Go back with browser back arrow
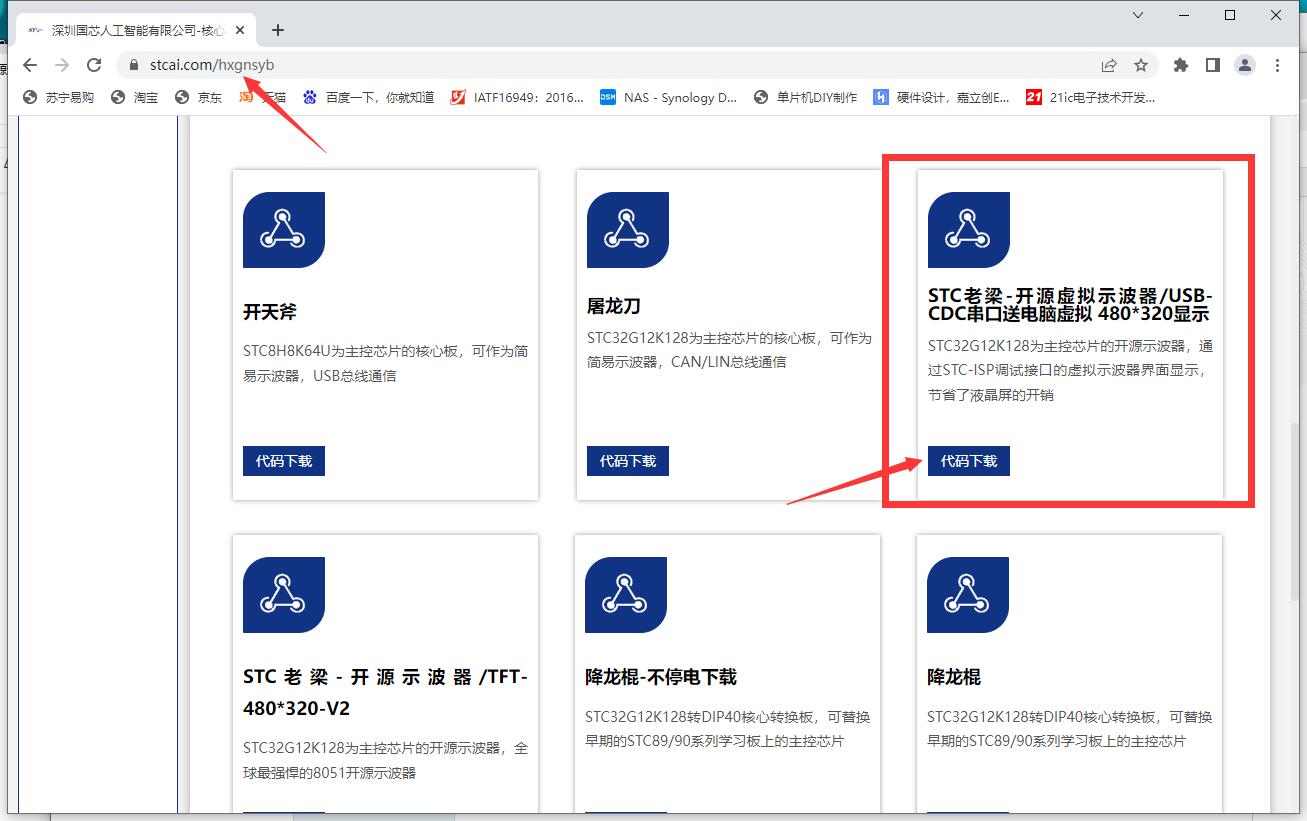Screen dimensions: 1307x821 click(x=30, y=65)
